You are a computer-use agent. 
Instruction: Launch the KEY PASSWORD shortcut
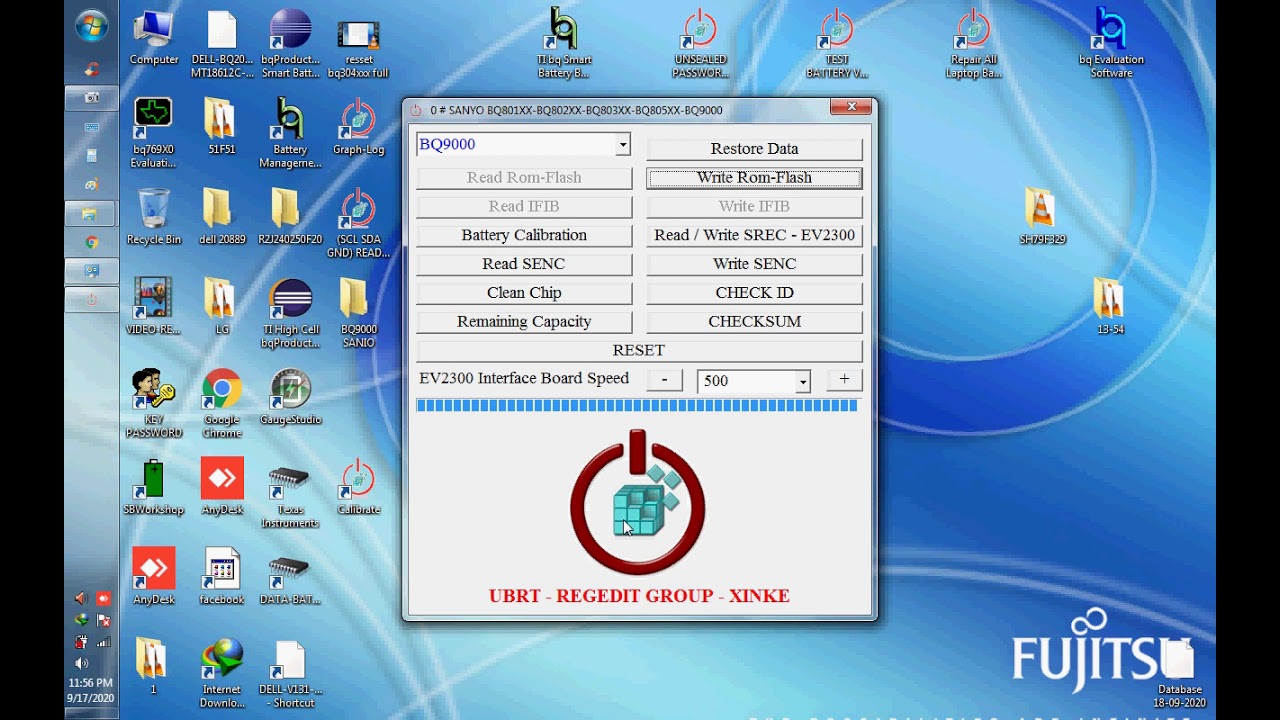click(154, 402)
